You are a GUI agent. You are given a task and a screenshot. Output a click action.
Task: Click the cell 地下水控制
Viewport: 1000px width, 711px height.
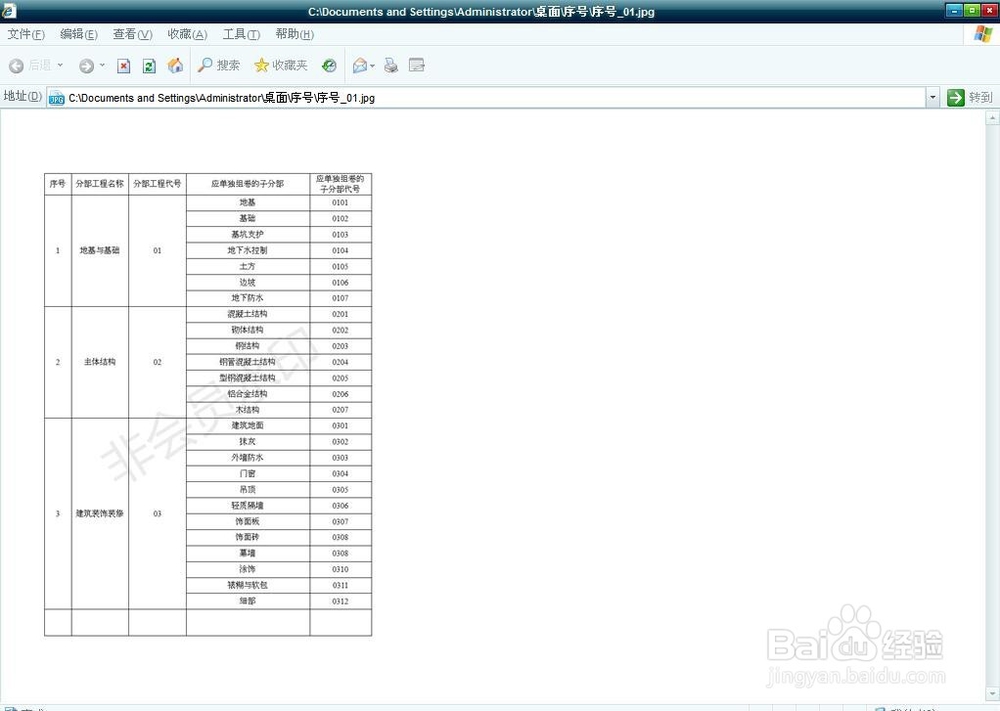[247, 250]
